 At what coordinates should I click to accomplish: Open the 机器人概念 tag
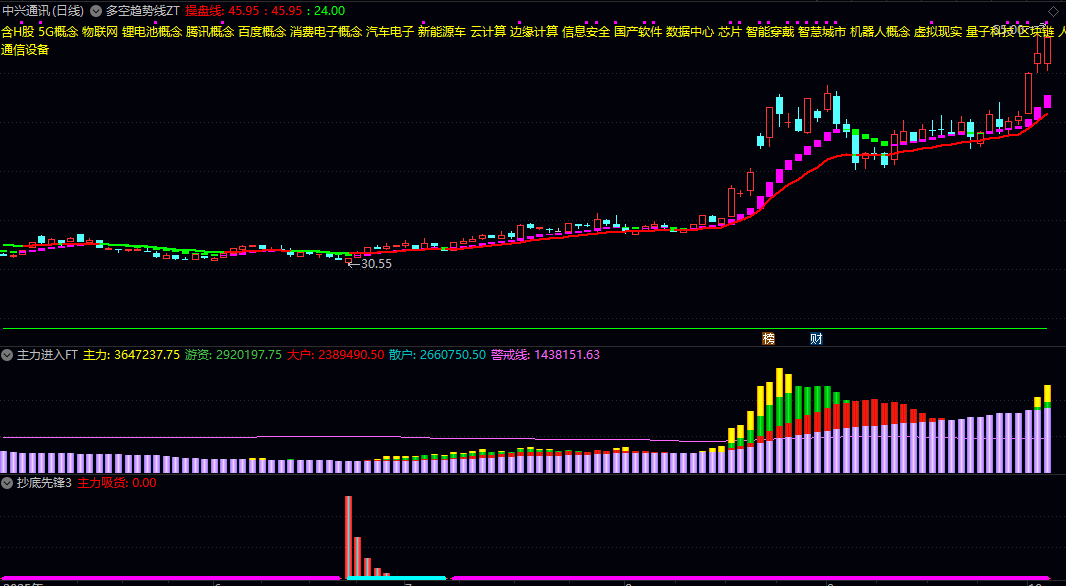(x=880, y=31)
